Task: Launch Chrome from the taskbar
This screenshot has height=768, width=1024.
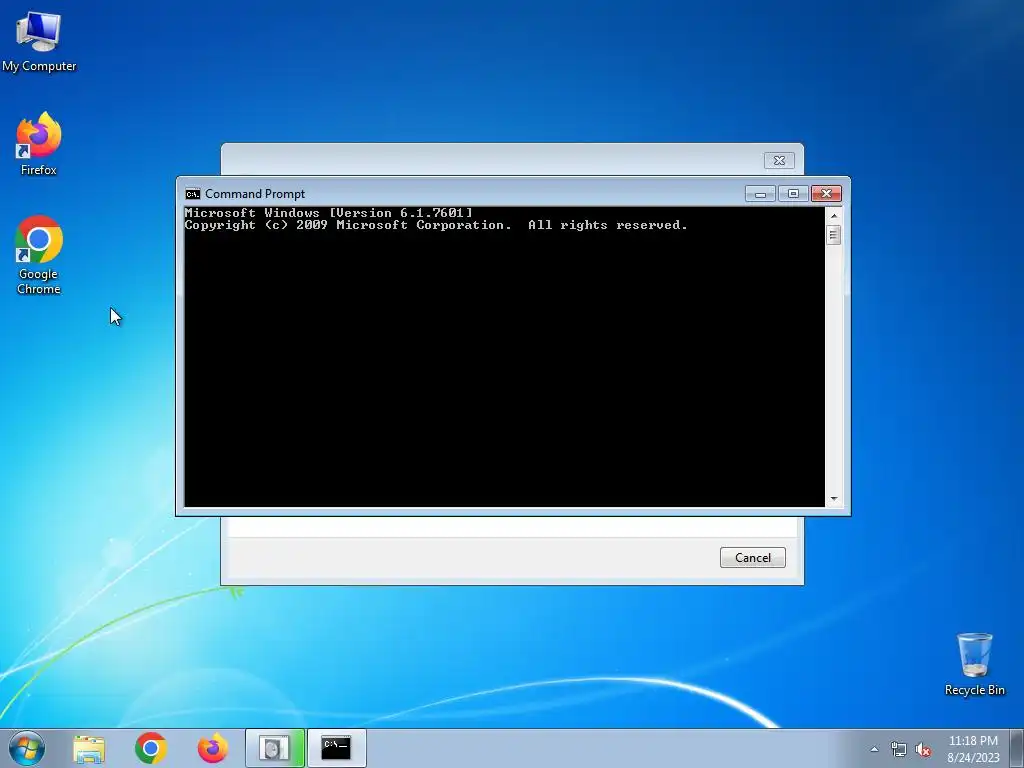Action: tap(151, 748)
